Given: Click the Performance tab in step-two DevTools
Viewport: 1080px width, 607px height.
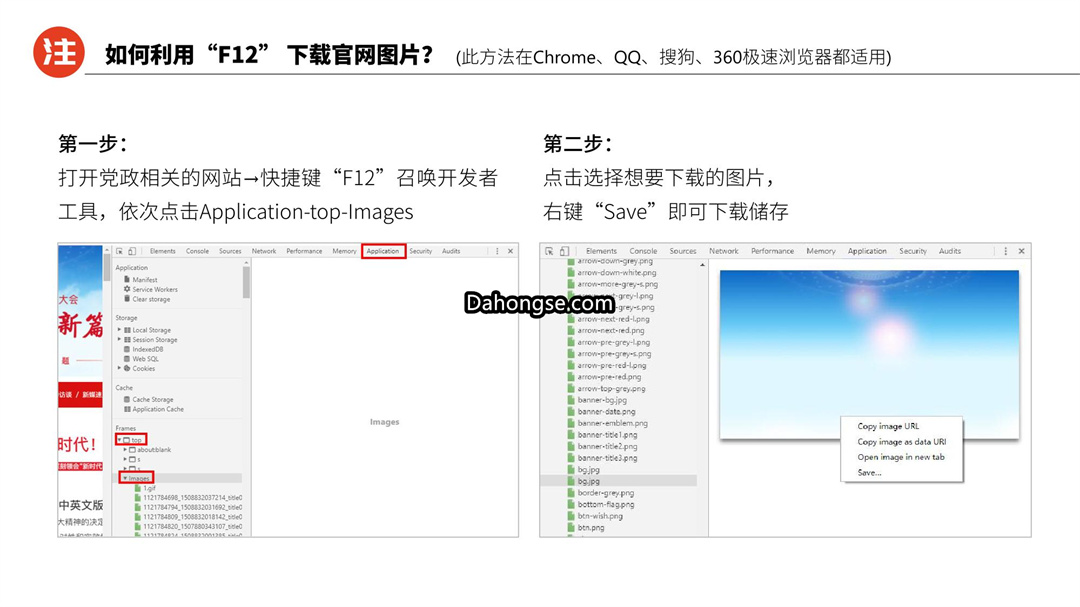Looking at the screenshot, I should point(772,251).
